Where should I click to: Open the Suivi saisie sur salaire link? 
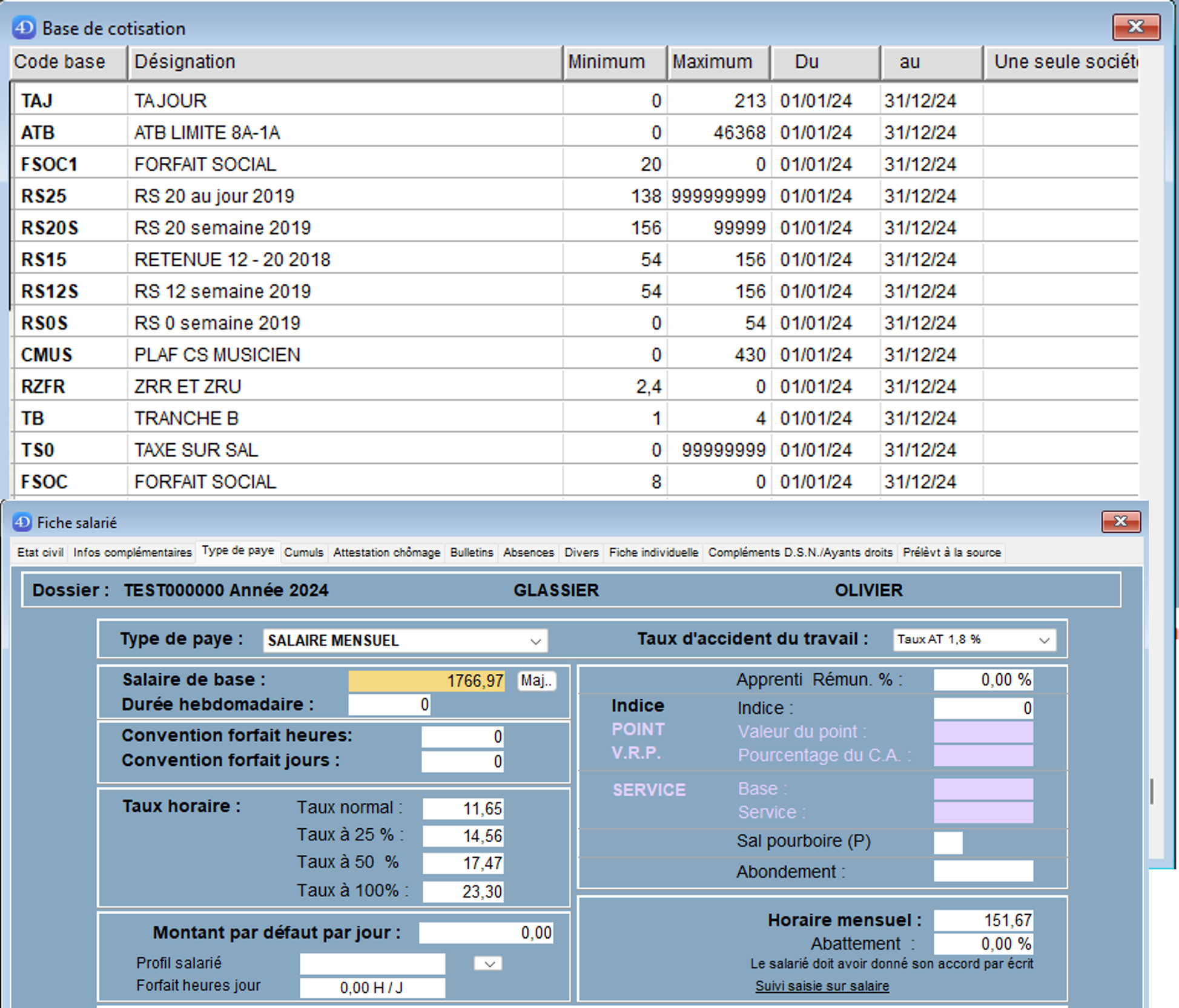822,986
